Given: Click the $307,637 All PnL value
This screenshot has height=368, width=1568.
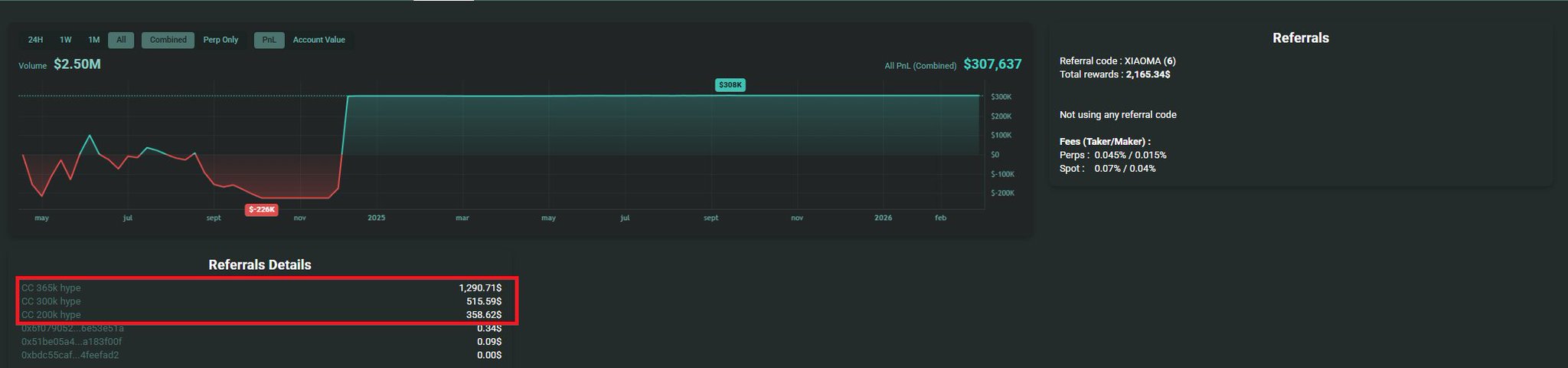Looking at the screenshot, I should tap(992, 64).
